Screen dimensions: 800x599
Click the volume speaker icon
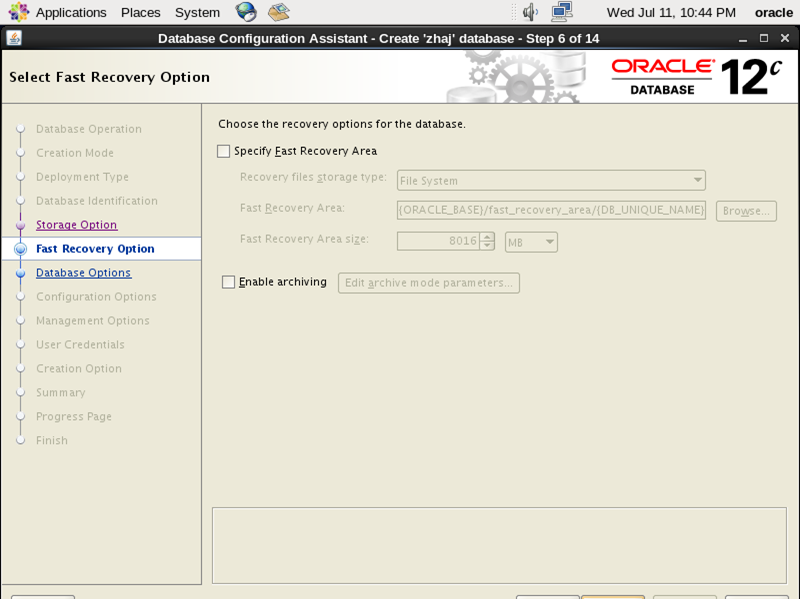[x=531, y=12]
